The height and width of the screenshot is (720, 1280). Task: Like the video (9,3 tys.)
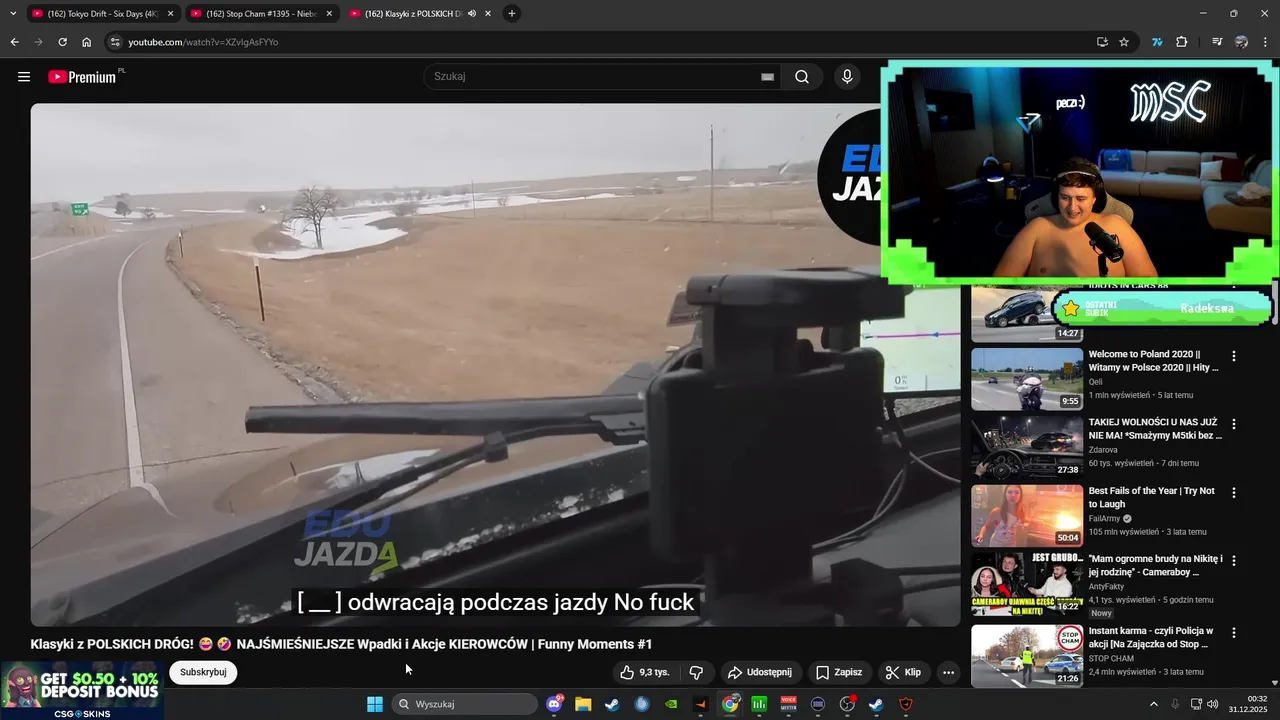pos(645,673)
